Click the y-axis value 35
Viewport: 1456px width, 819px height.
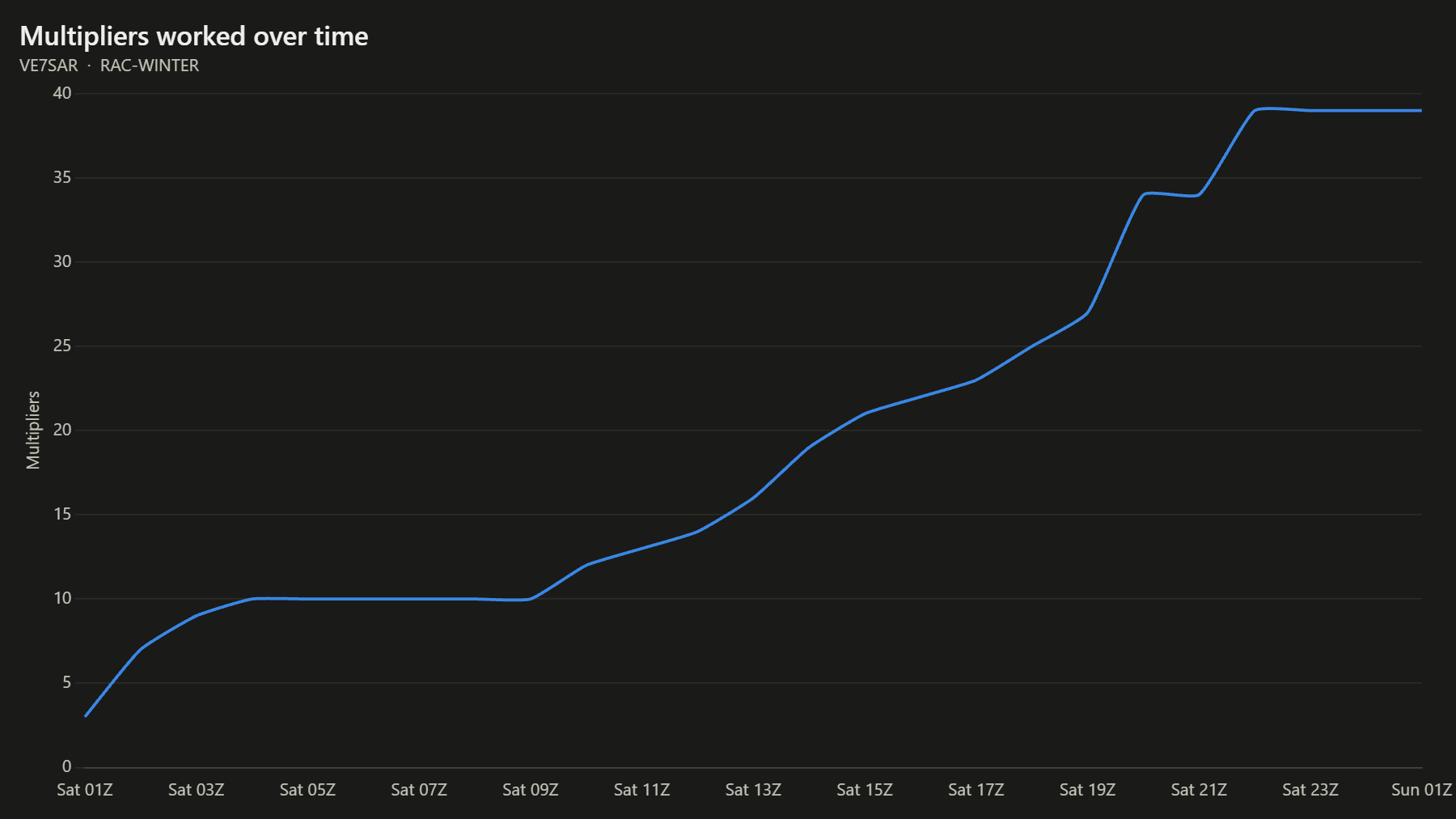click(62, 177)
